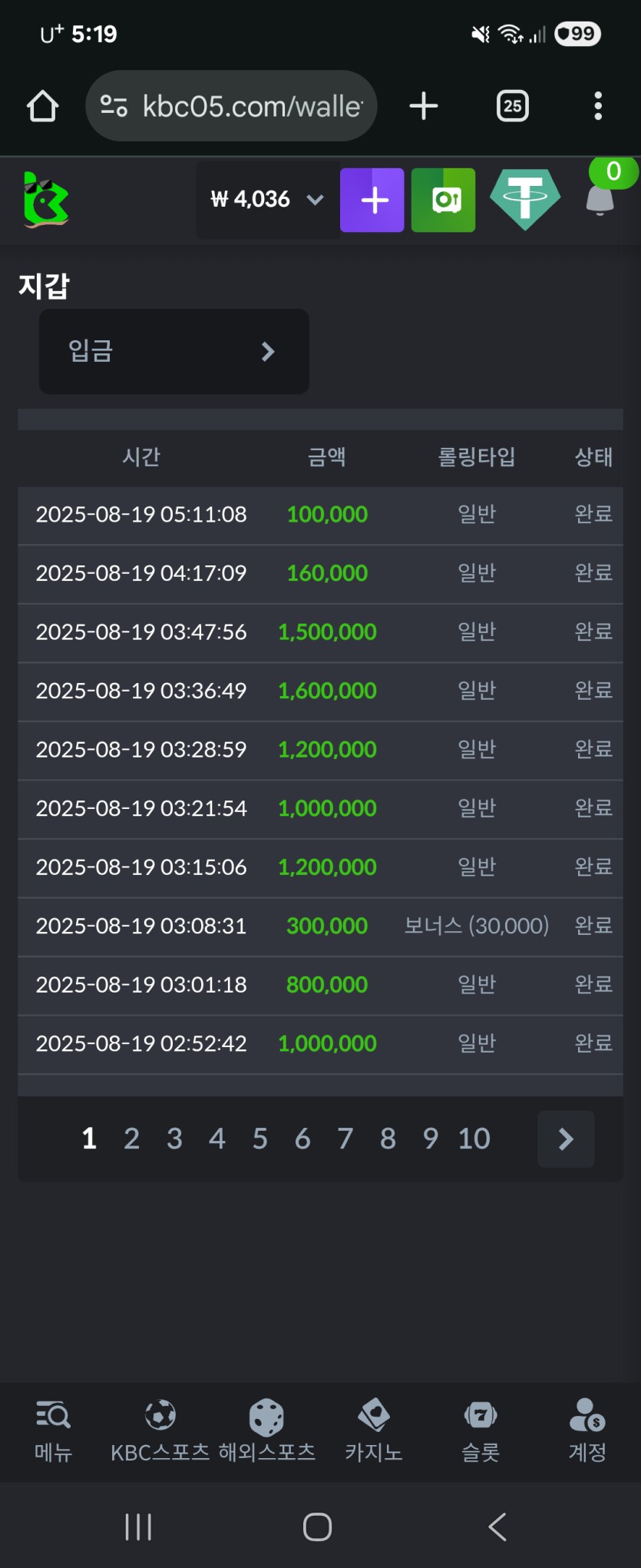This screenshot has height=1568, width=641.
Task: Switch to the 카지노 tab
Action: coord(373,1430)
